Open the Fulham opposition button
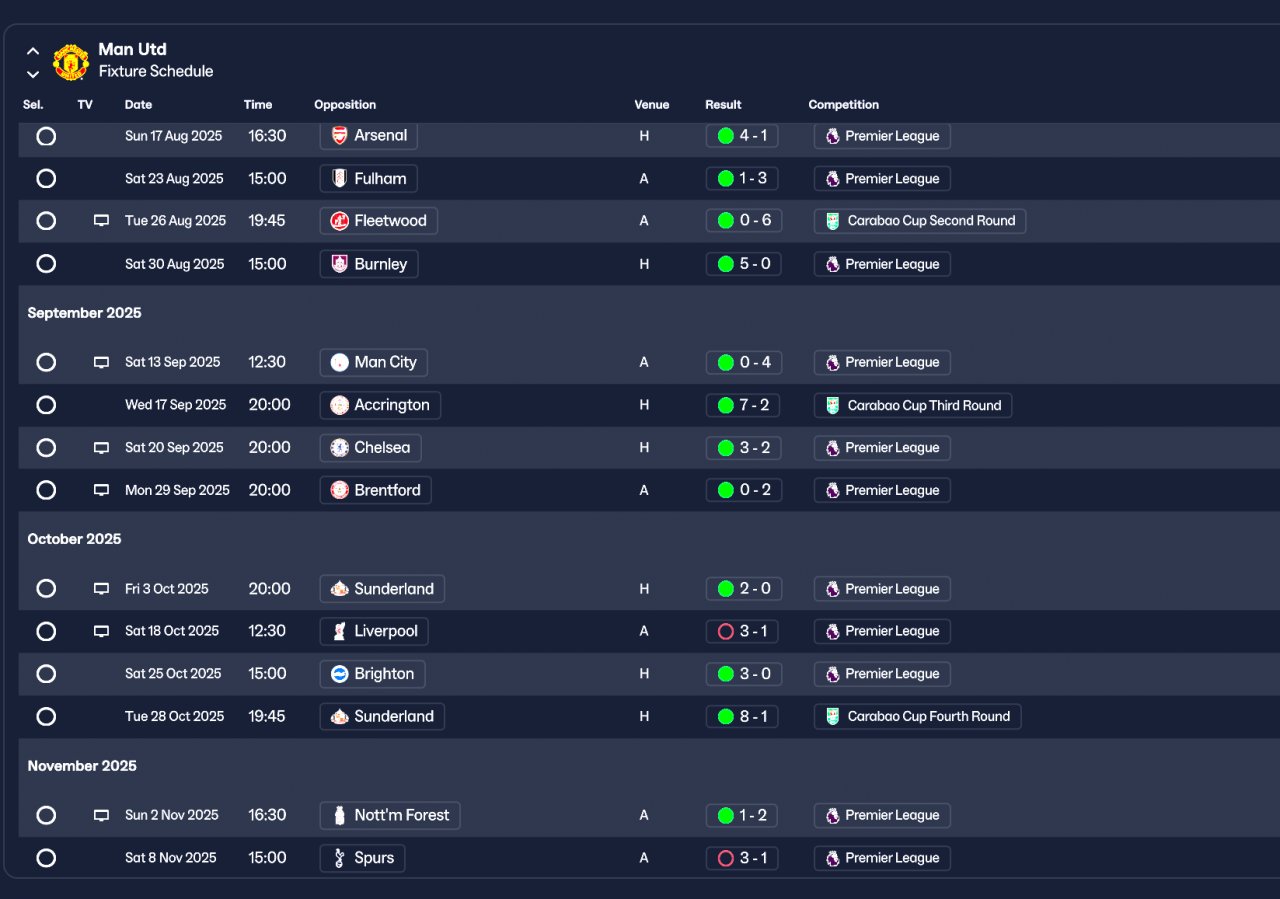The width and height of the screenshot is (1280, 899). 369,179
